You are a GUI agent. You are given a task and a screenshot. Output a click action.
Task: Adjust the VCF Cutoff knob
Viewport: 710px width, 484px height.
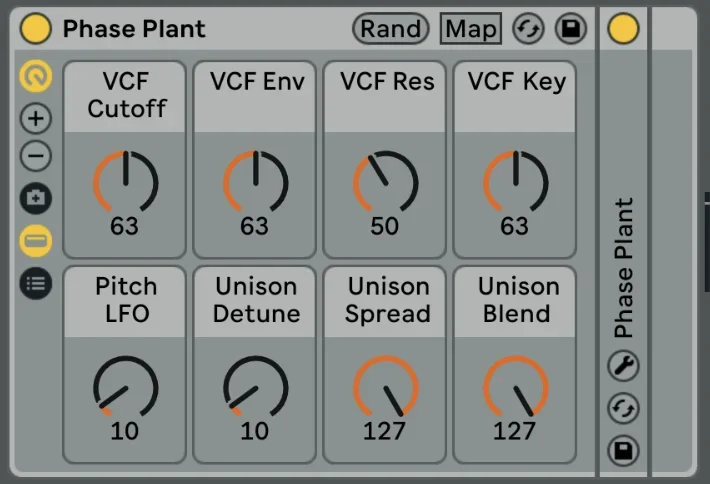pyautogui.click(x=125, y=182)
